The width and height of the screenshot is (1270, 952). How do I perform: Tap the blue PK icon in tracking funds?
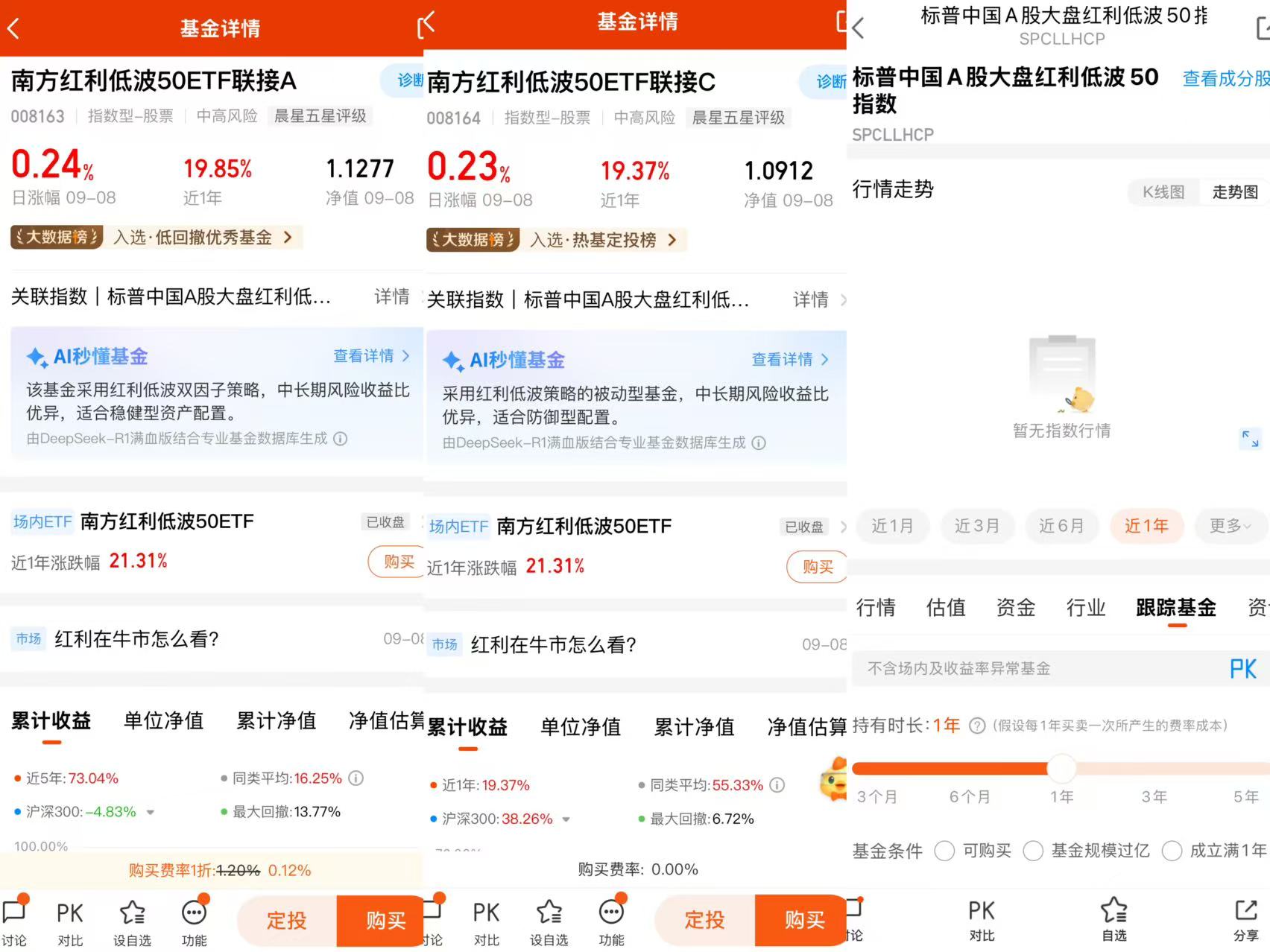1243,669
